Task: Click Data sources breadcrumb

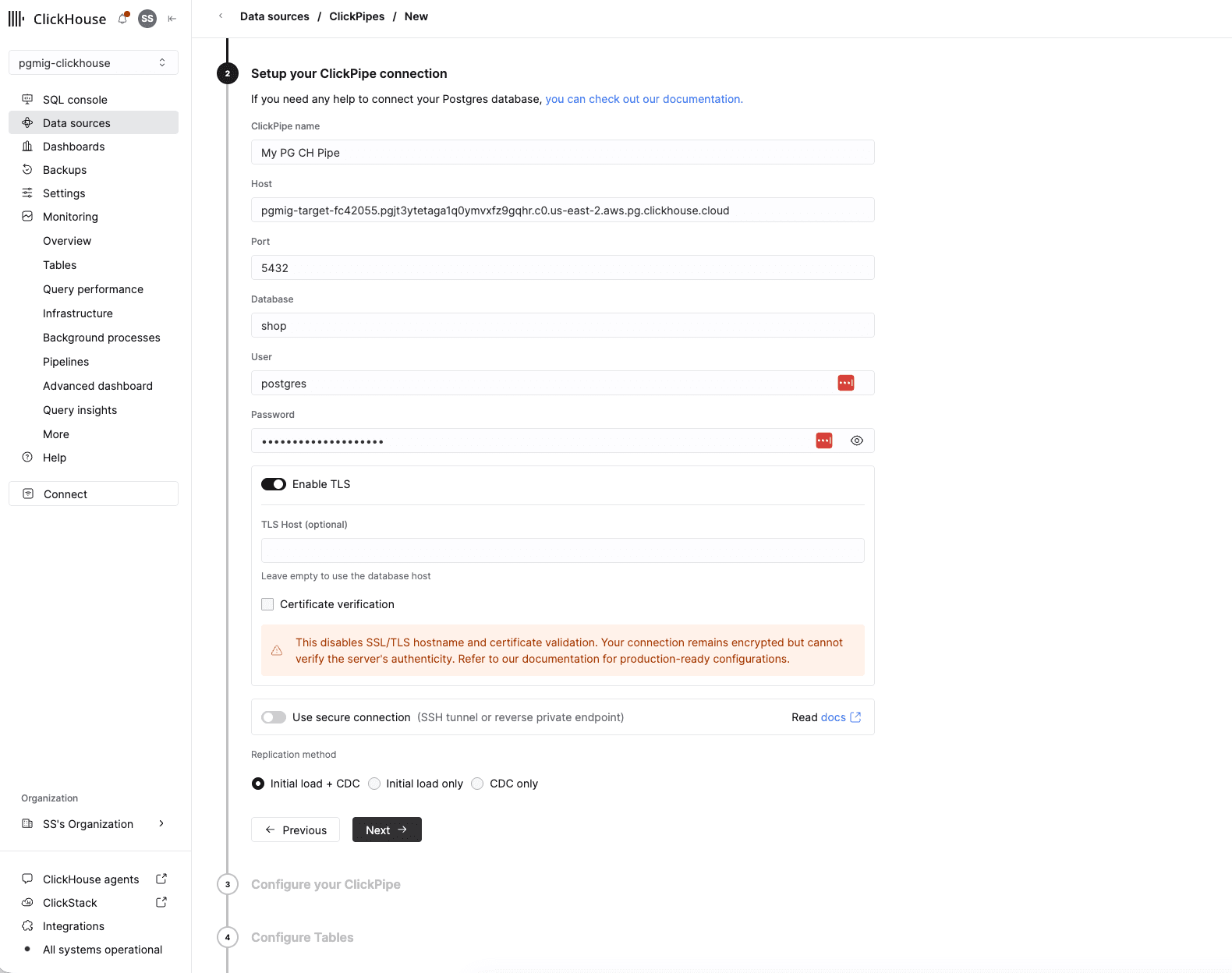Action: 274,16
